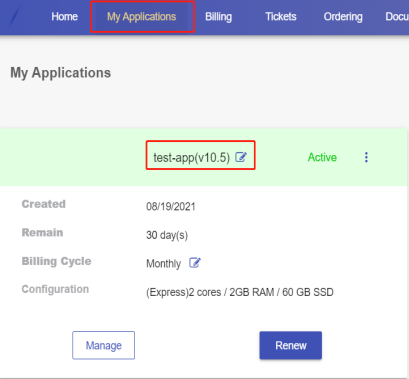409x379 pixels.
Task: Click the Billing Cycle field label
Action: coord(56,261)
